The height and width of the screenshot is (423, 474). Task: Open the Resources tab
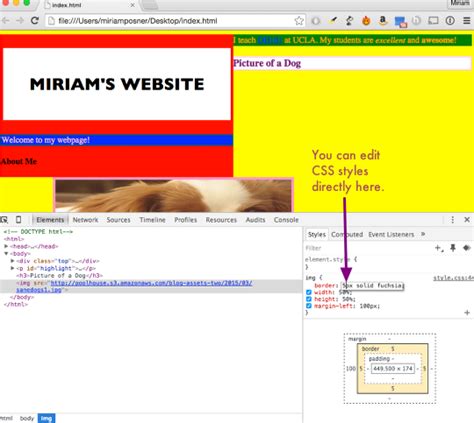point(221,220)
